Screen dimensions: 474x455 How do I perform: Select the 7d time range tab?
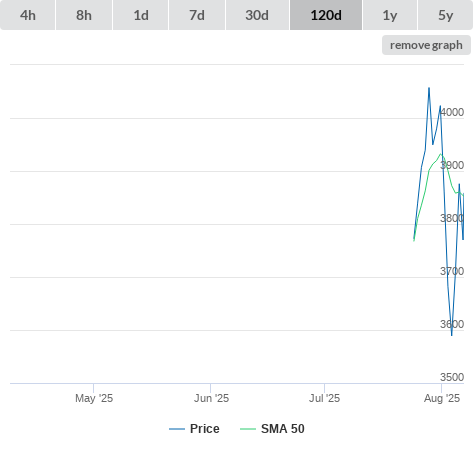197,15
